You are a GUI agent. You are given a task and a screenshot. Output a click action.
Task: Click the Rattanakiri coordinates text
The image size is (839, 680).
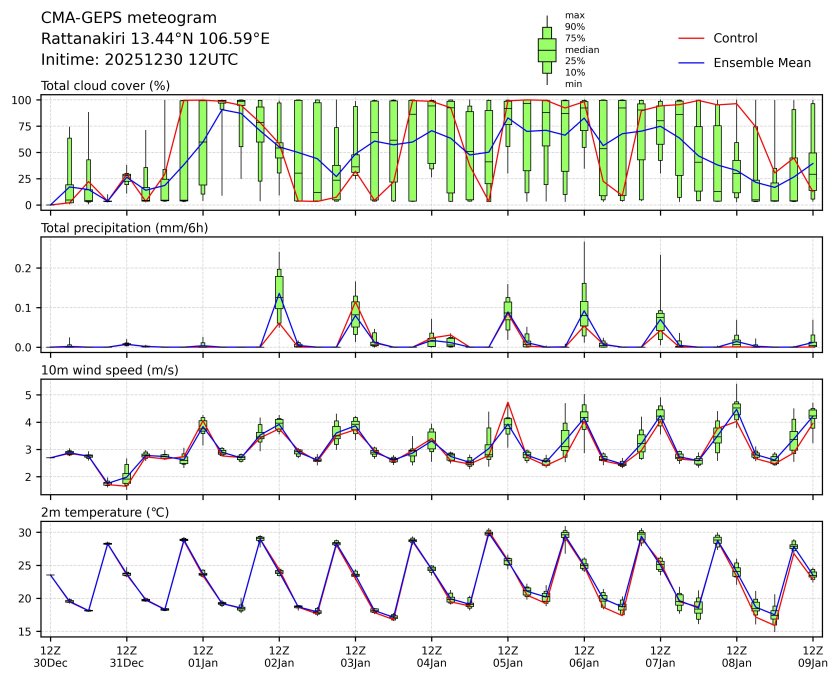click(155, 39)
